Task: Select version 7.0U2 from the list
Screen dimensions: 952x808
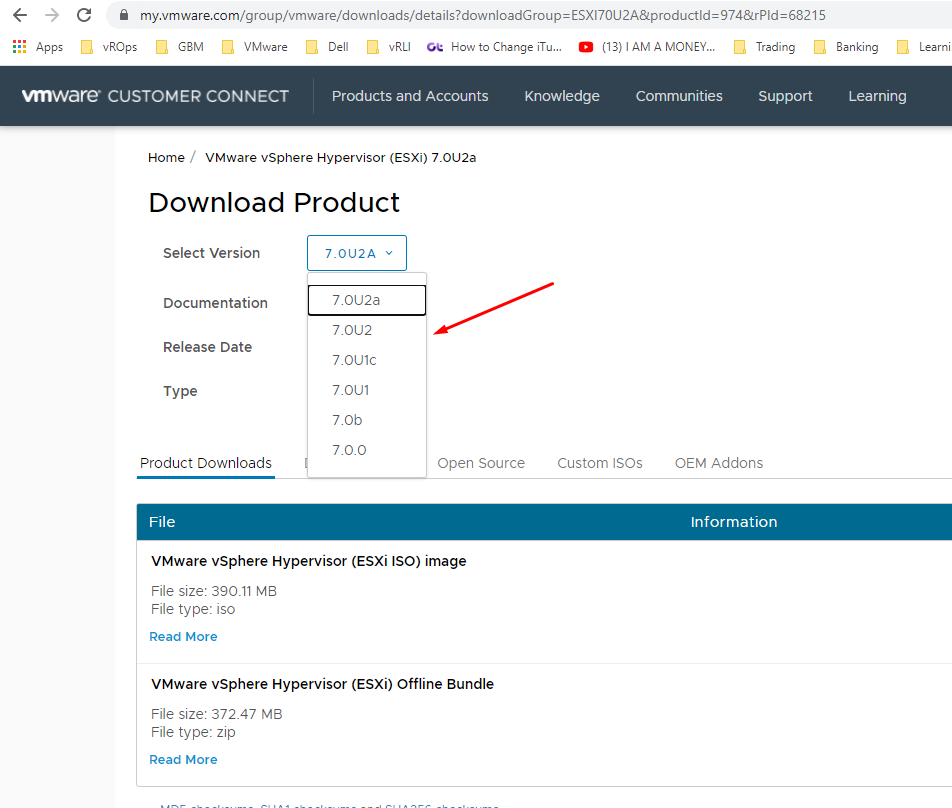Action: coord(367,330)
